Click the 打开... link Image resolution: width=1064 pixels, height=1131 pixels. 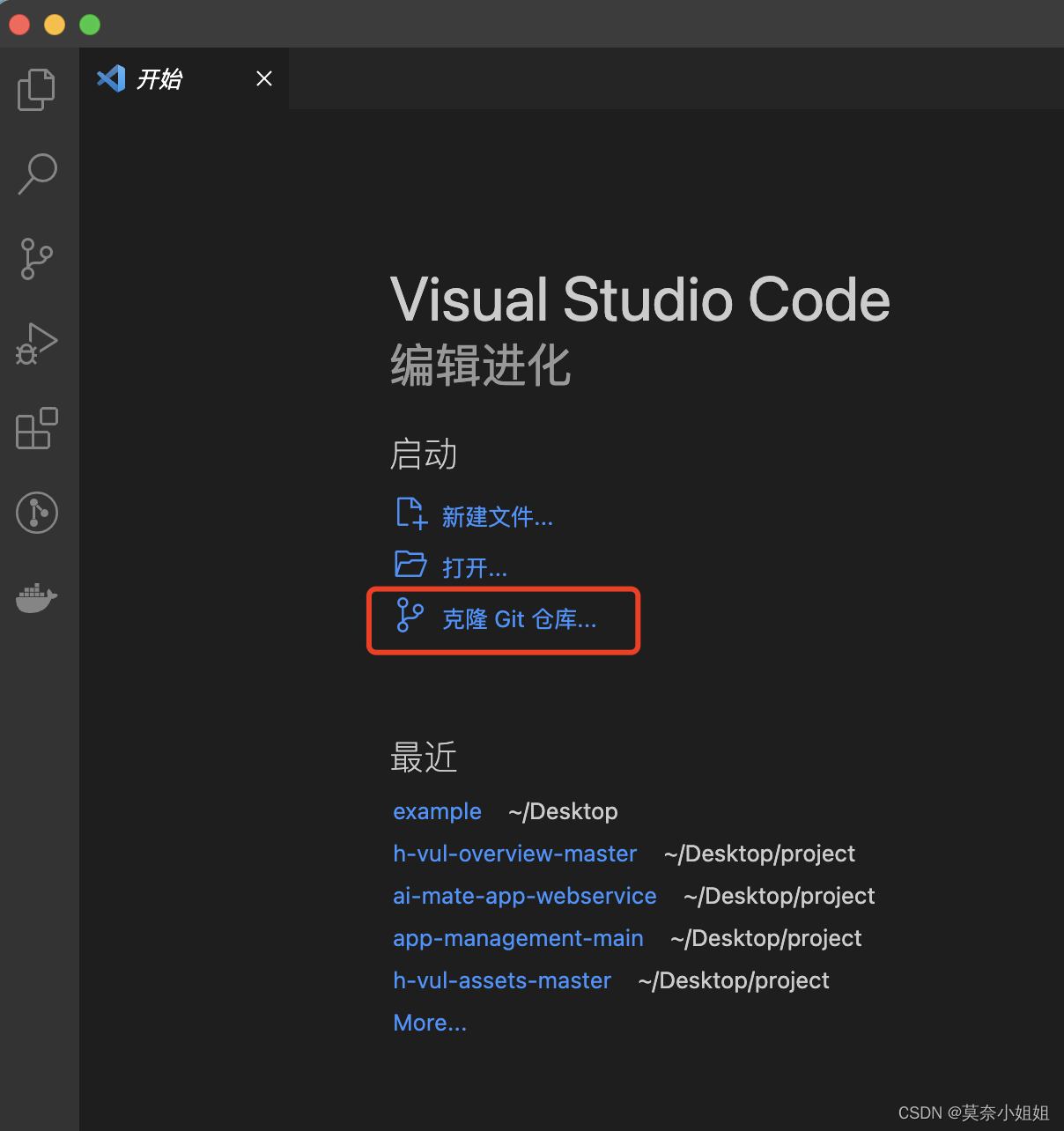tap(475, 567)
